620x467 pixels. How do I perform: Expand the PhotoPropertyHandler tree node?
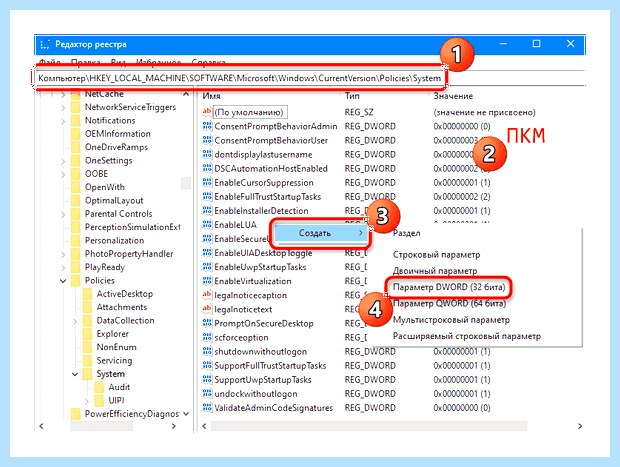[63, 254]
